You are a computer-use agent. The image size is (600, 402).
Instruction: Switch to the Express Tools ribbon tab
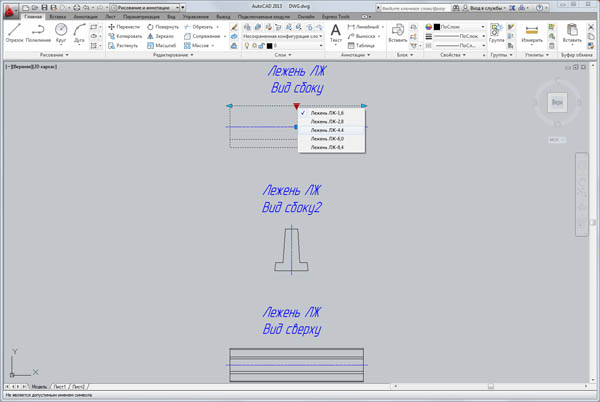336,17
